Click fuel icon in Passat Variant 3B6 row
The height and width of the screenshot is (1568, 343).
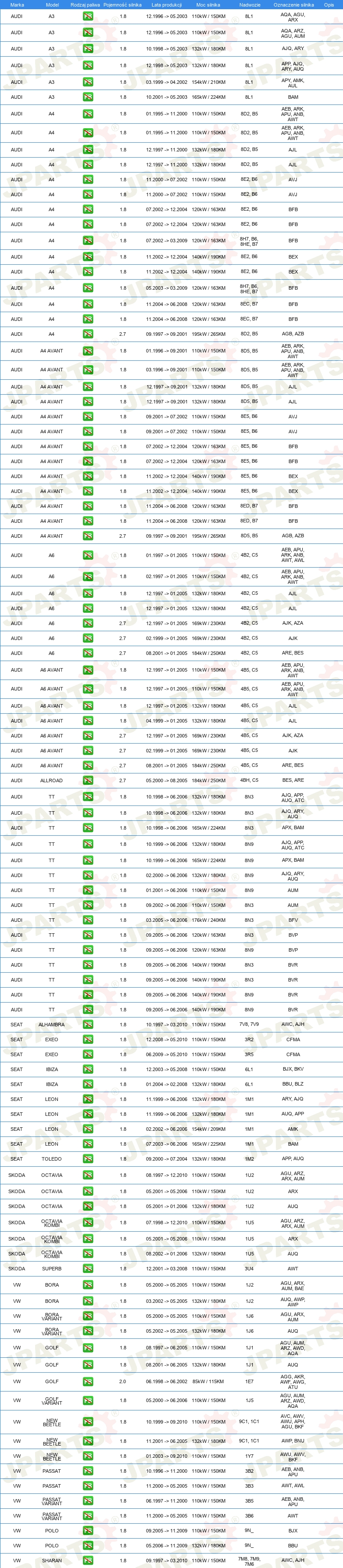point(88,1516)
